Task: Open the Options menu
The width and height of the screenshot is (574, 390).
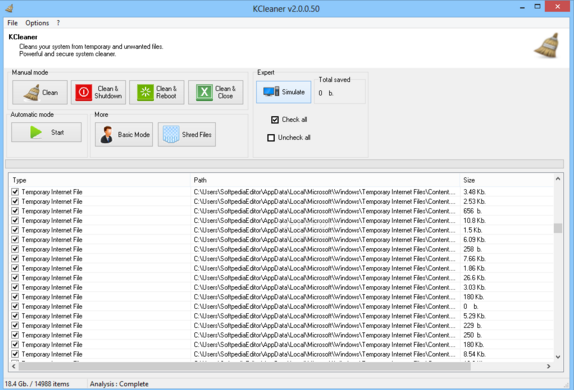Action: click(x=37, y=23)
